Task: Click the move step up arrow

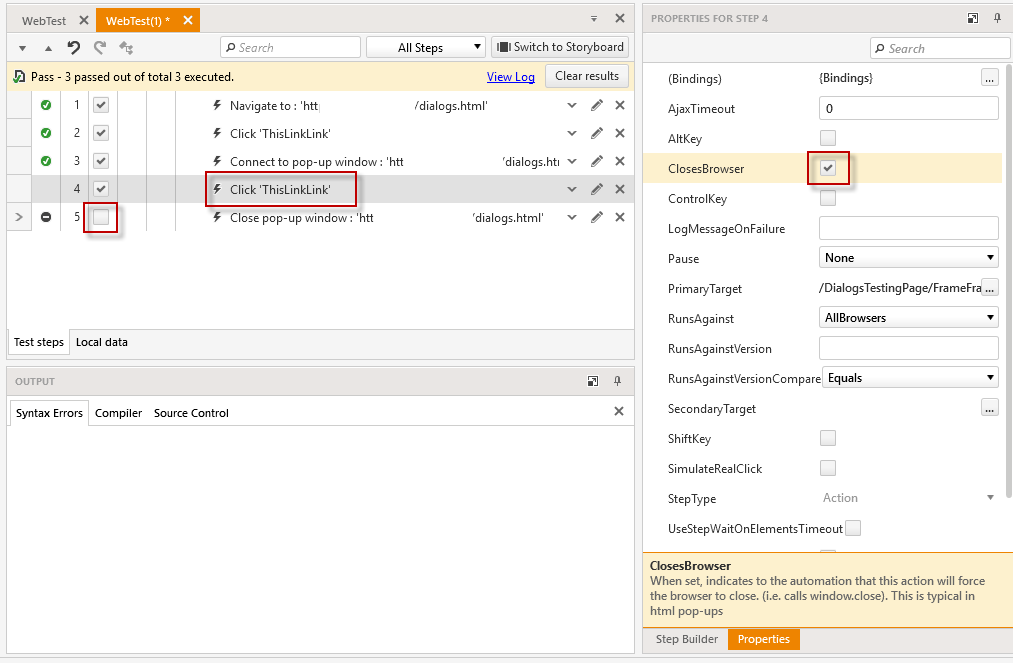Action: point(48,48)
